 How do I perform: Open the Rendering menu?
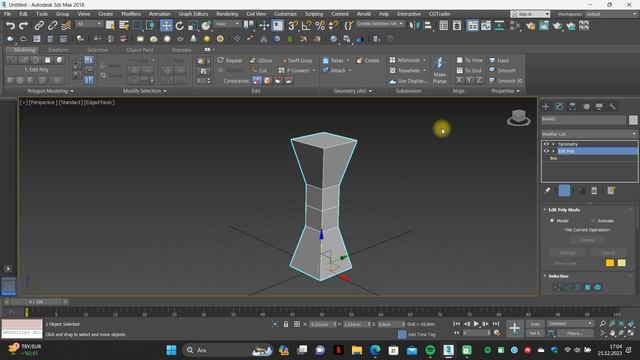click(227, 14)
